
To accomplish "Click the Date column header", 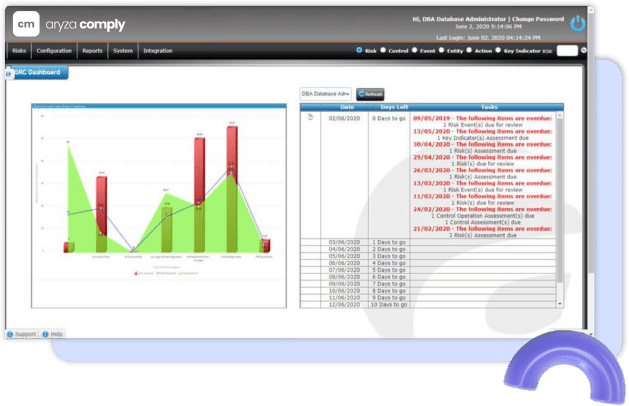I will coord(347,107).
